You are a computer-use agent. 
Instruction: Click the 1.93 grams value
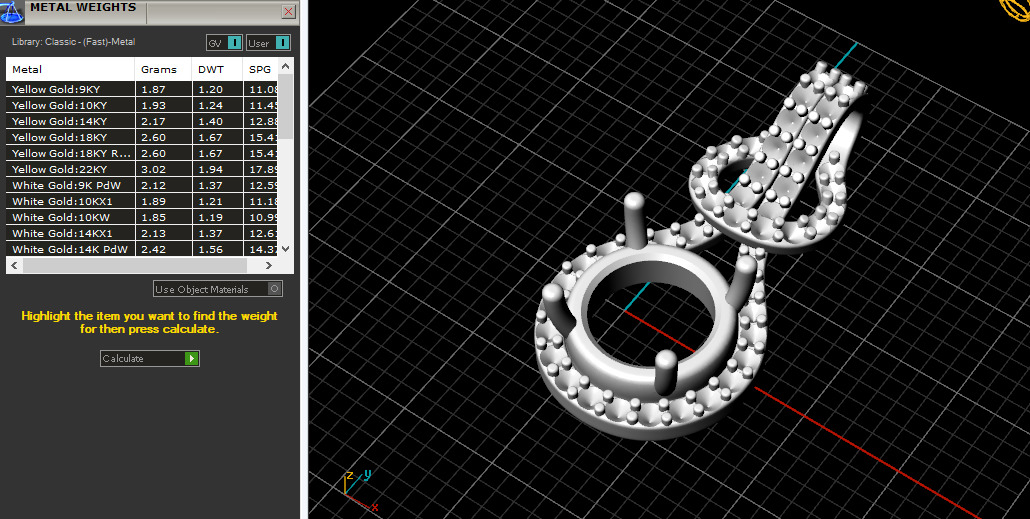(x=153, y=105)
